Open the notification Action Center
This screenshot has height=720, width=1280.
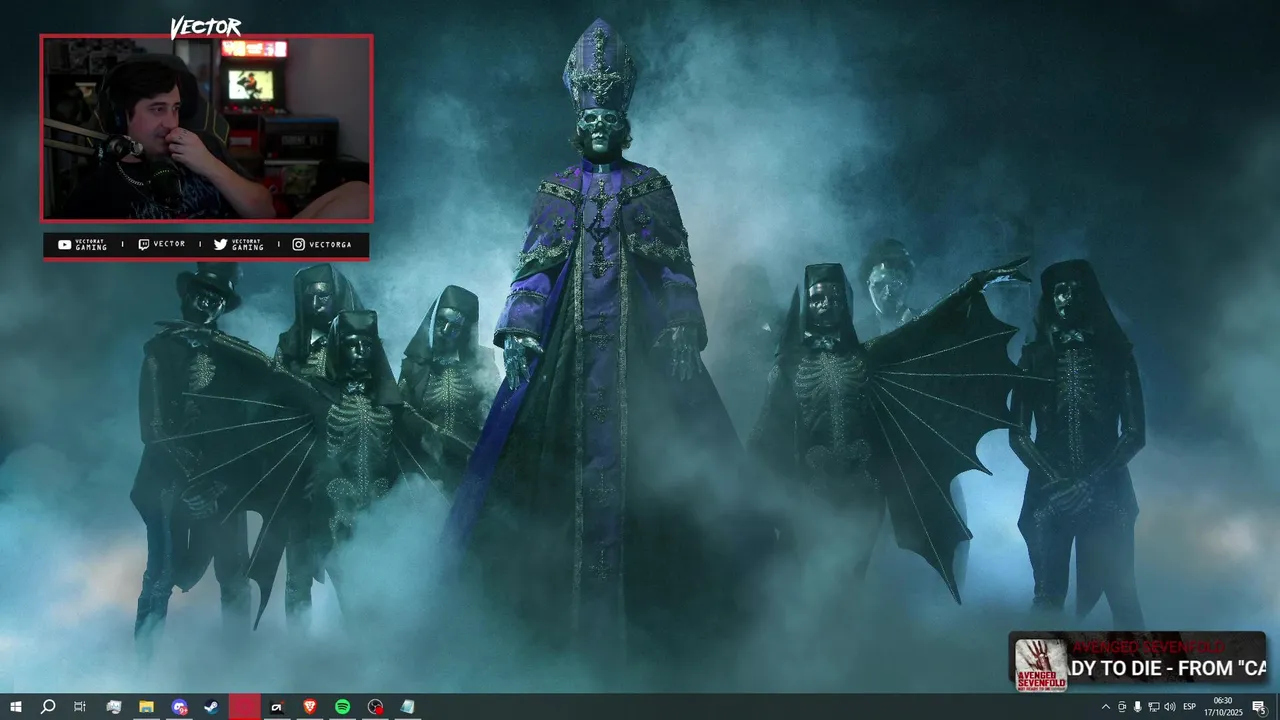click(x=1259, y=707)
